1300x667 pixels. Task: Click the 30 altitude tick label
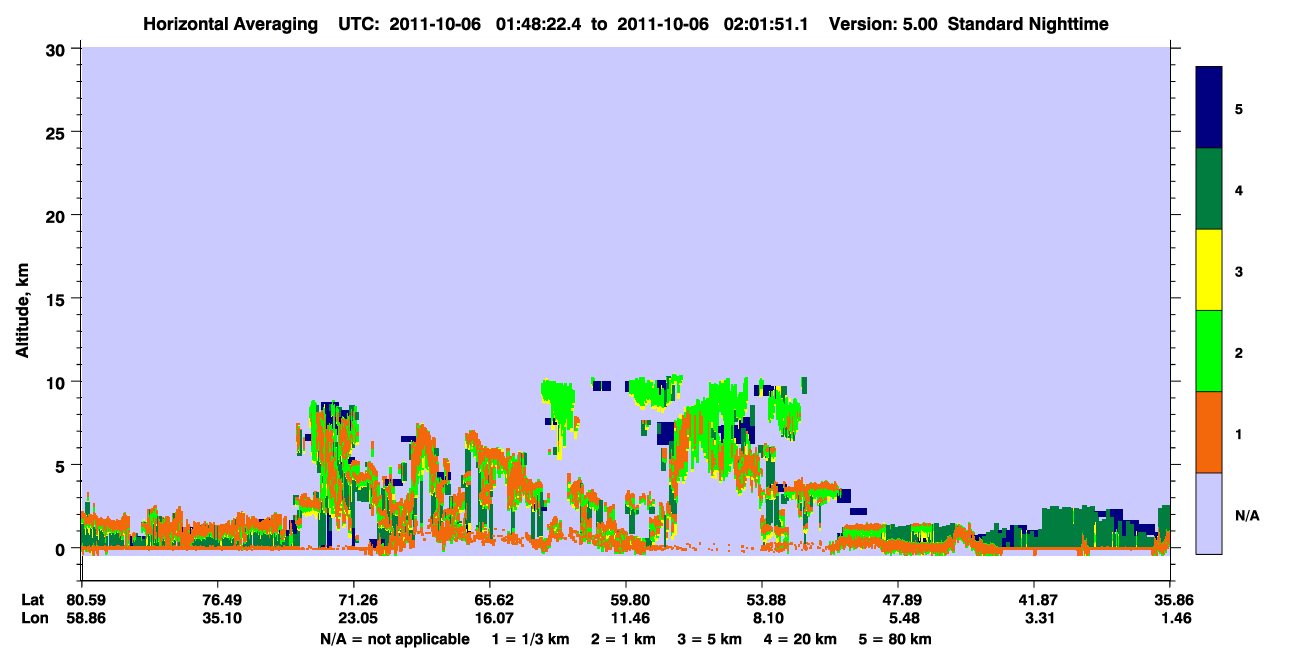tap(58, 49)
